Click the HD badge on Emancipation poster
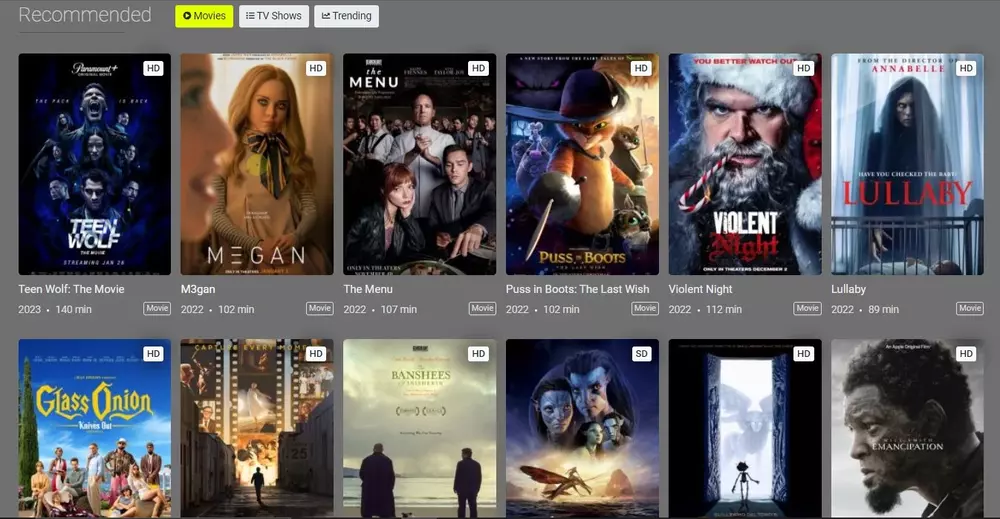The image size is (1000, 519). [966, 354]
